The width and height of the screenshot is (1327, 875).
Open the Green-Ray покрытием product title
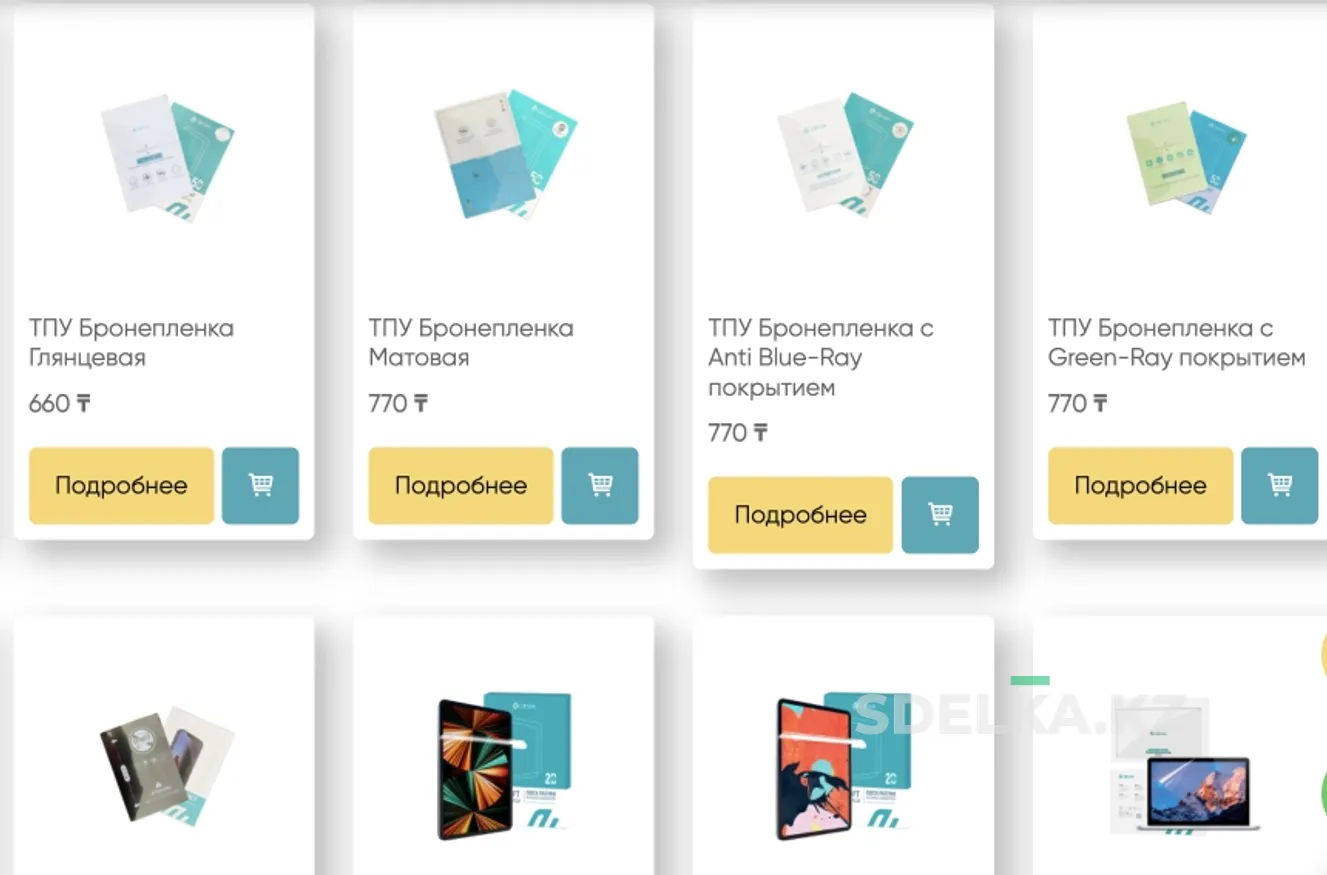coord(1177,343)
